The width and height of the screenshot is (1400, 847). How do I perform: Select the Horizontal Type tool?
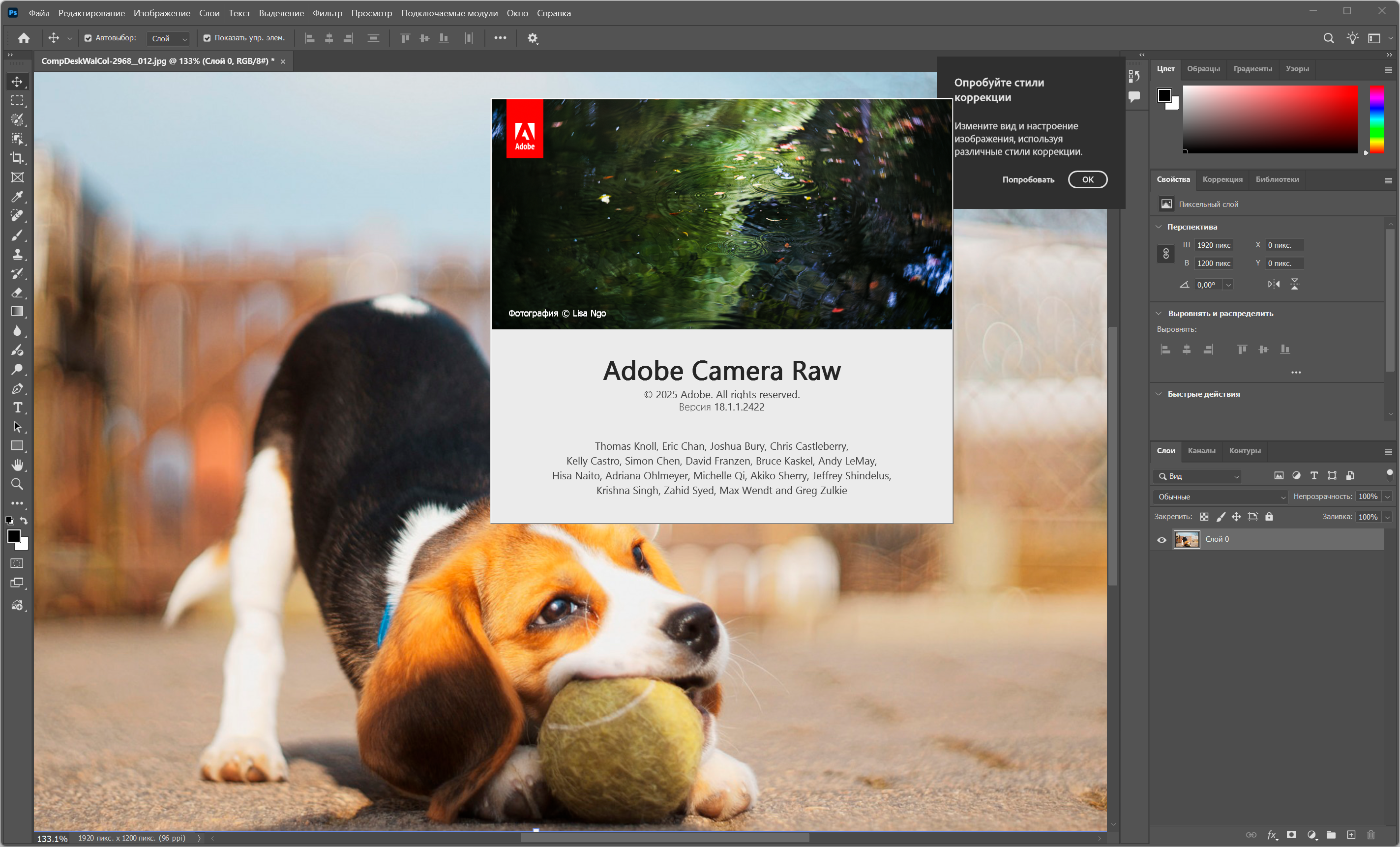[18, 408]
